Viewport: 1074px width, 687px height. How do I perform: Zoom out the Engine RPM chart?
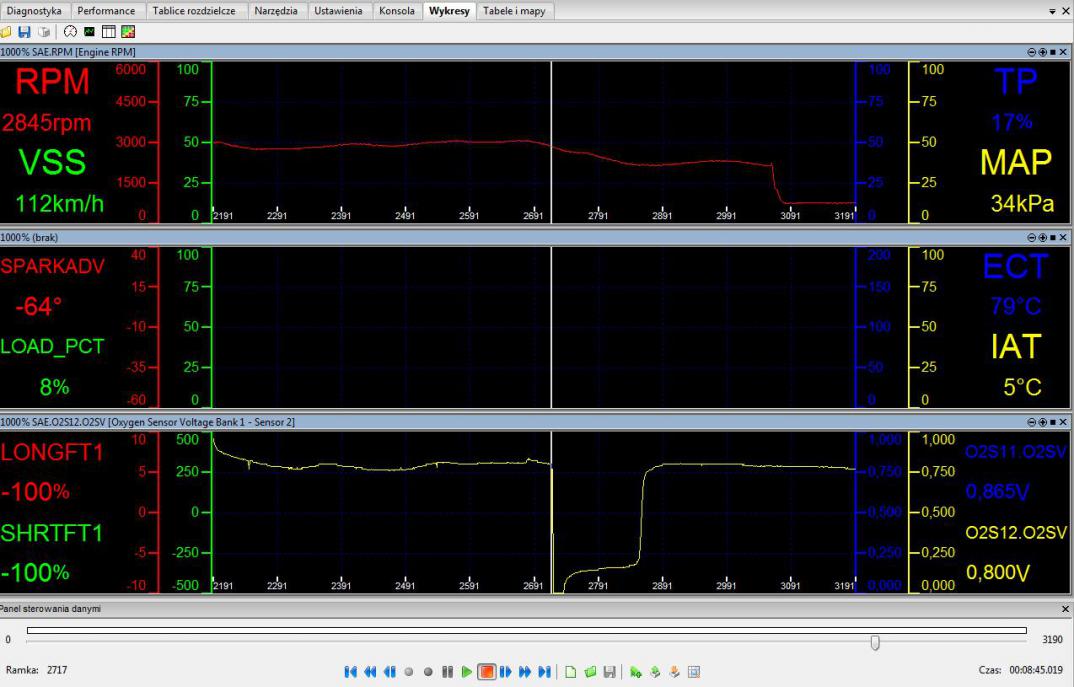[1031, 51]
